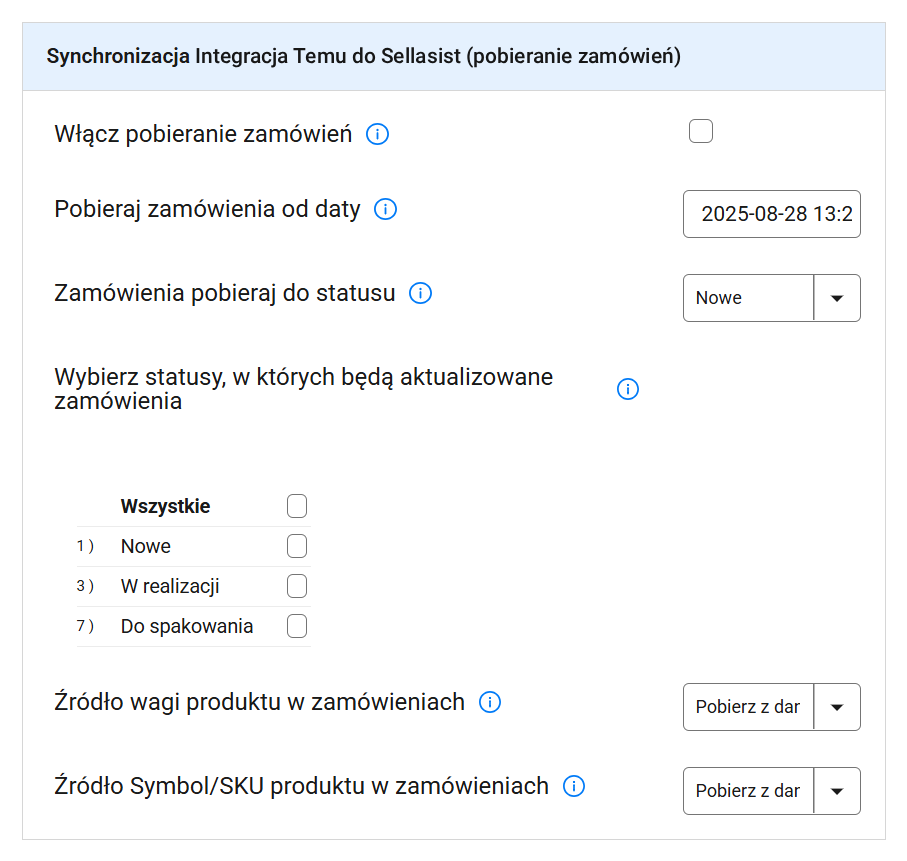The height and width of the screenshot is (861, 907).
Task: Tick the Nowe status checkbox
Action: (297, 546)
